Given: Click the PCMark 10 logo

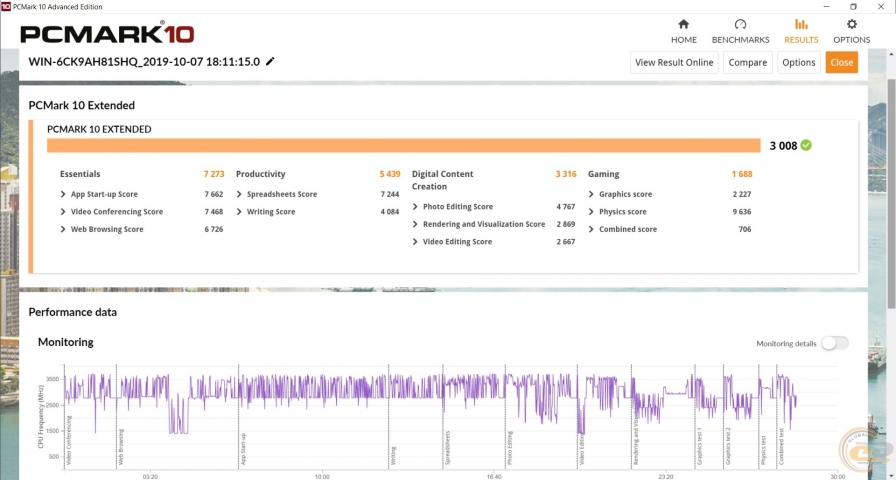Looking at the screenshot, I should click(x=107, y=33).
